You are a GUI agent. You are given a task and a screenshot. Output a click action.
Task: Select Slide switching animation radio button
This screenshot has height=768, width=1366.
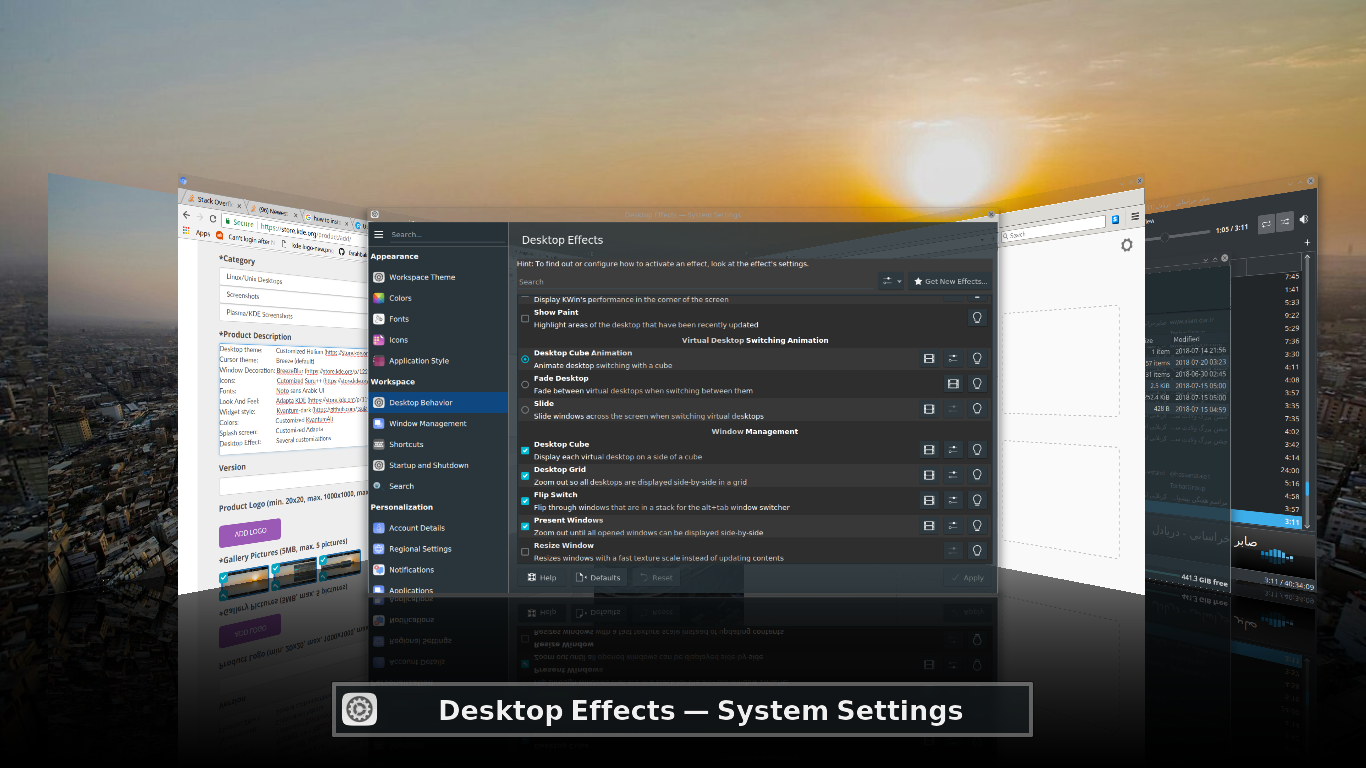(525, 409)
